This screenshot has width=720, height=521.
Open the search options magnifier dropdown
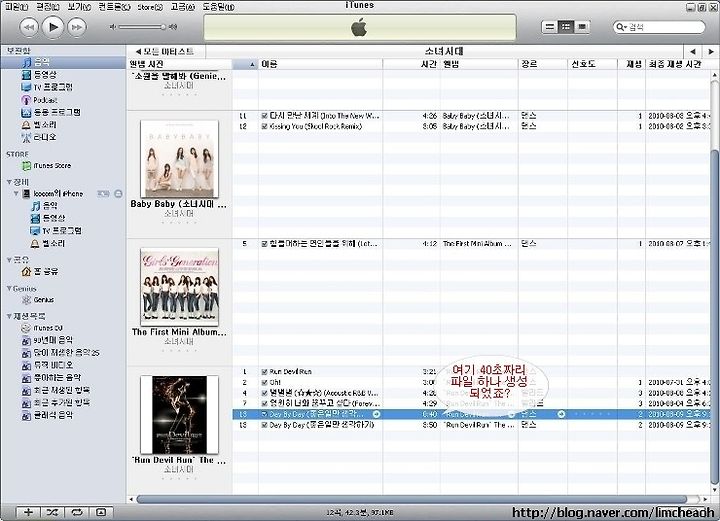621,27
